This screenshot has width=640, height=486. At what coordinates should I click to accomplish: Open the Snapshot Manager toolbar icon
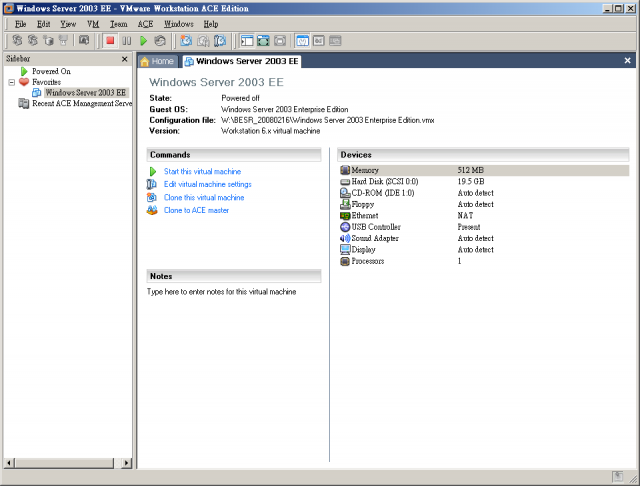point(220,41)
